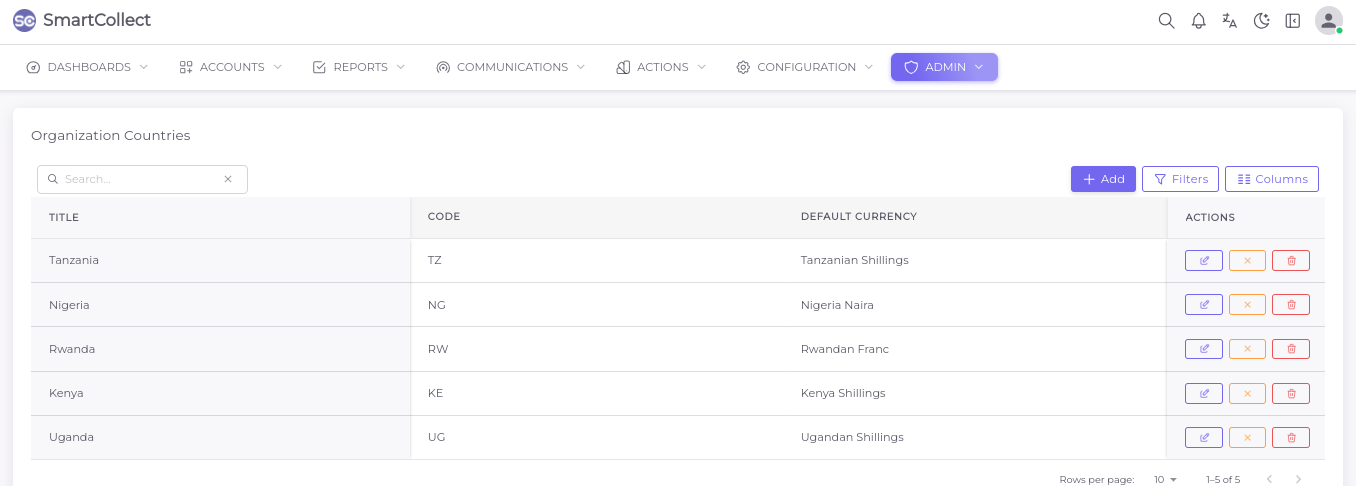Open the rows per page dropdown
This screenshot has height=486, width=1356.
coord(1165,480)
